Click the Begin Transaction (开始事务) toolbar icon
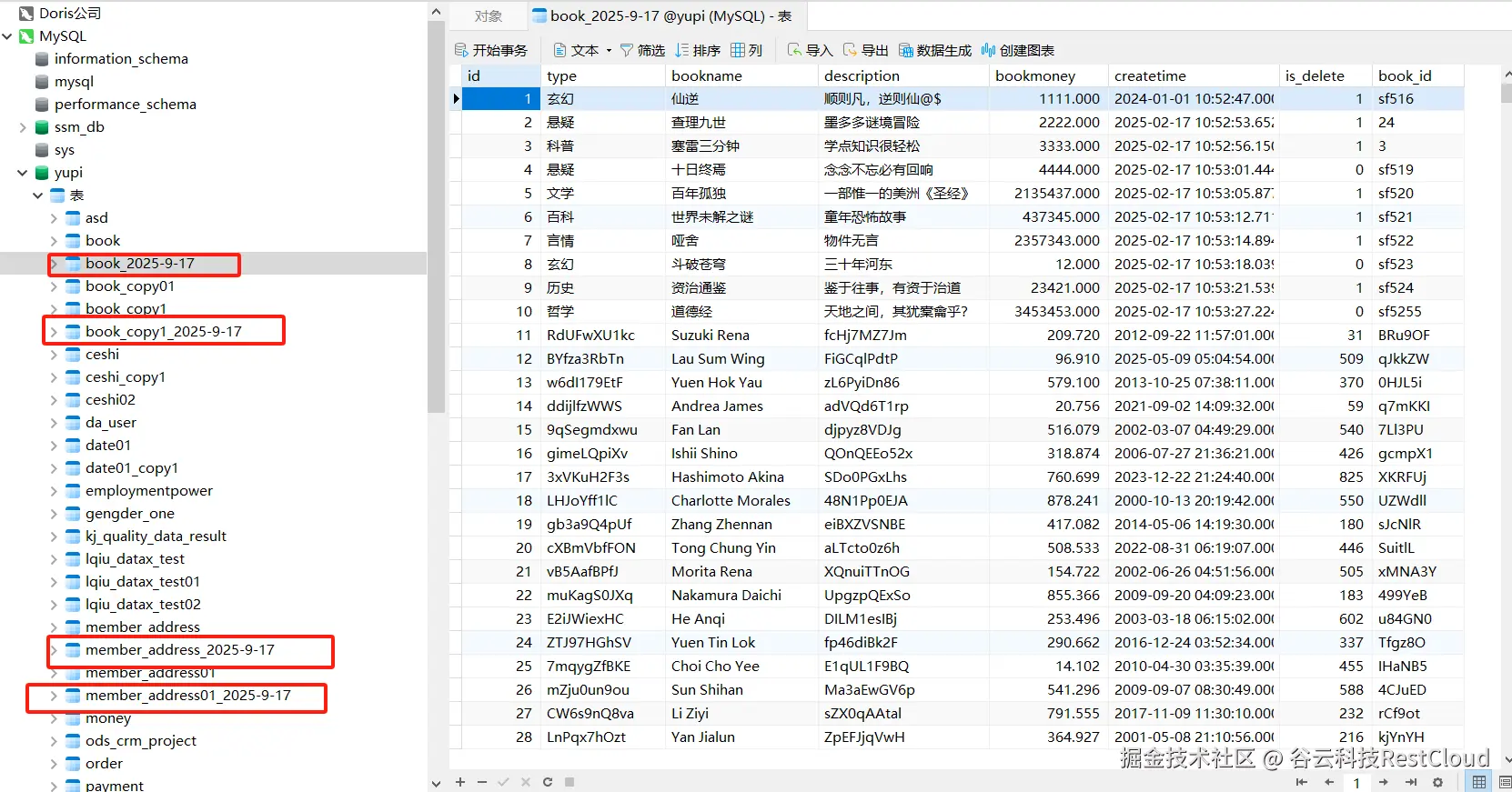The width and height of the screenshot is (1512, 792). pos(462,50)
